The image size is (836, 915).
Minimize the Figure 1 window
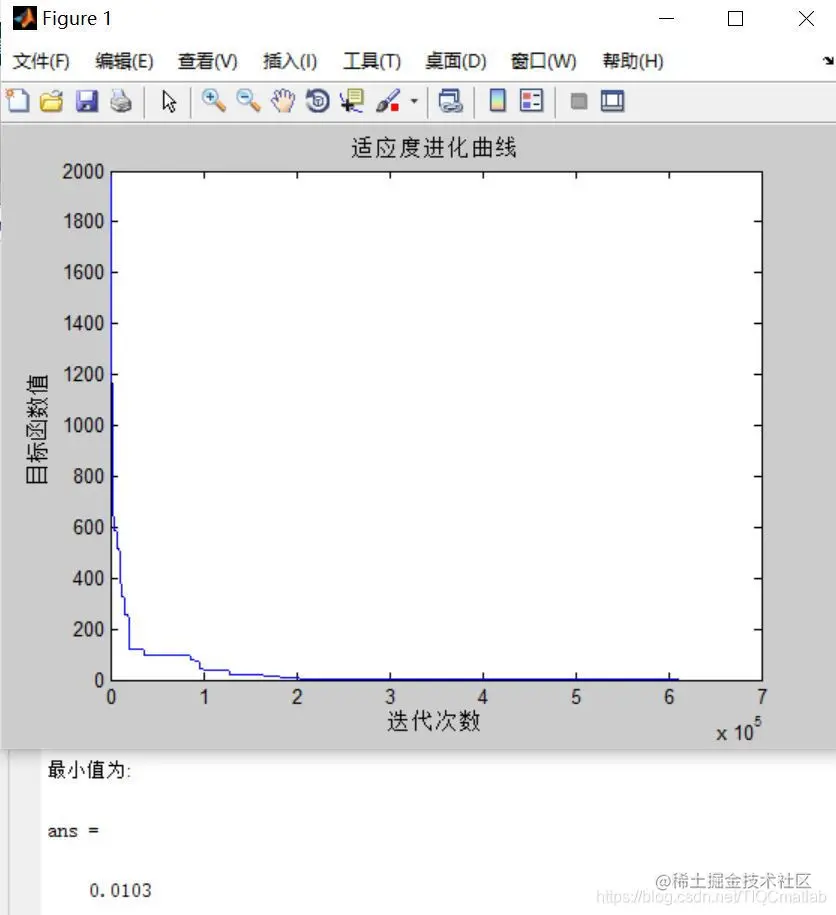666,19
